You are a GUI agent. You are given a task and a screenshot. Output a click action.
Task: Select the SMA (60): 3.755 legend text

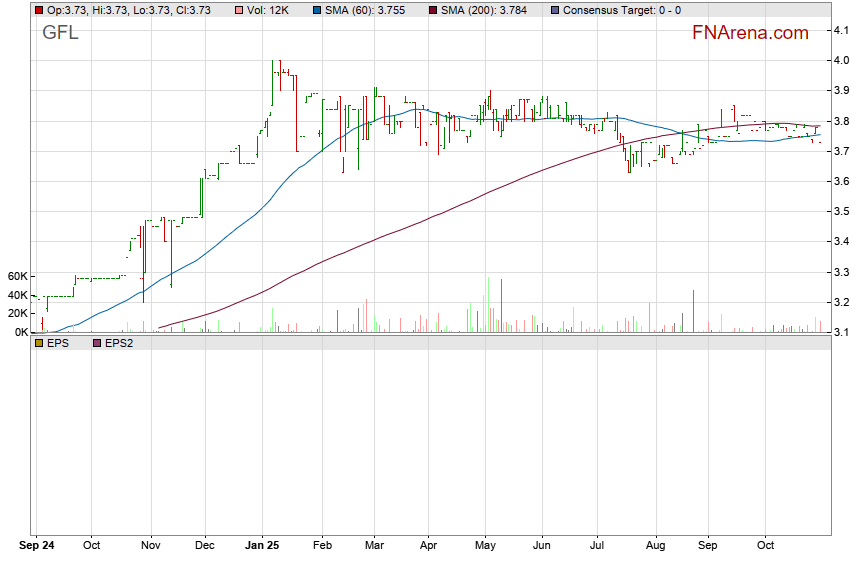pyautogui.click(x=366, y=10)
